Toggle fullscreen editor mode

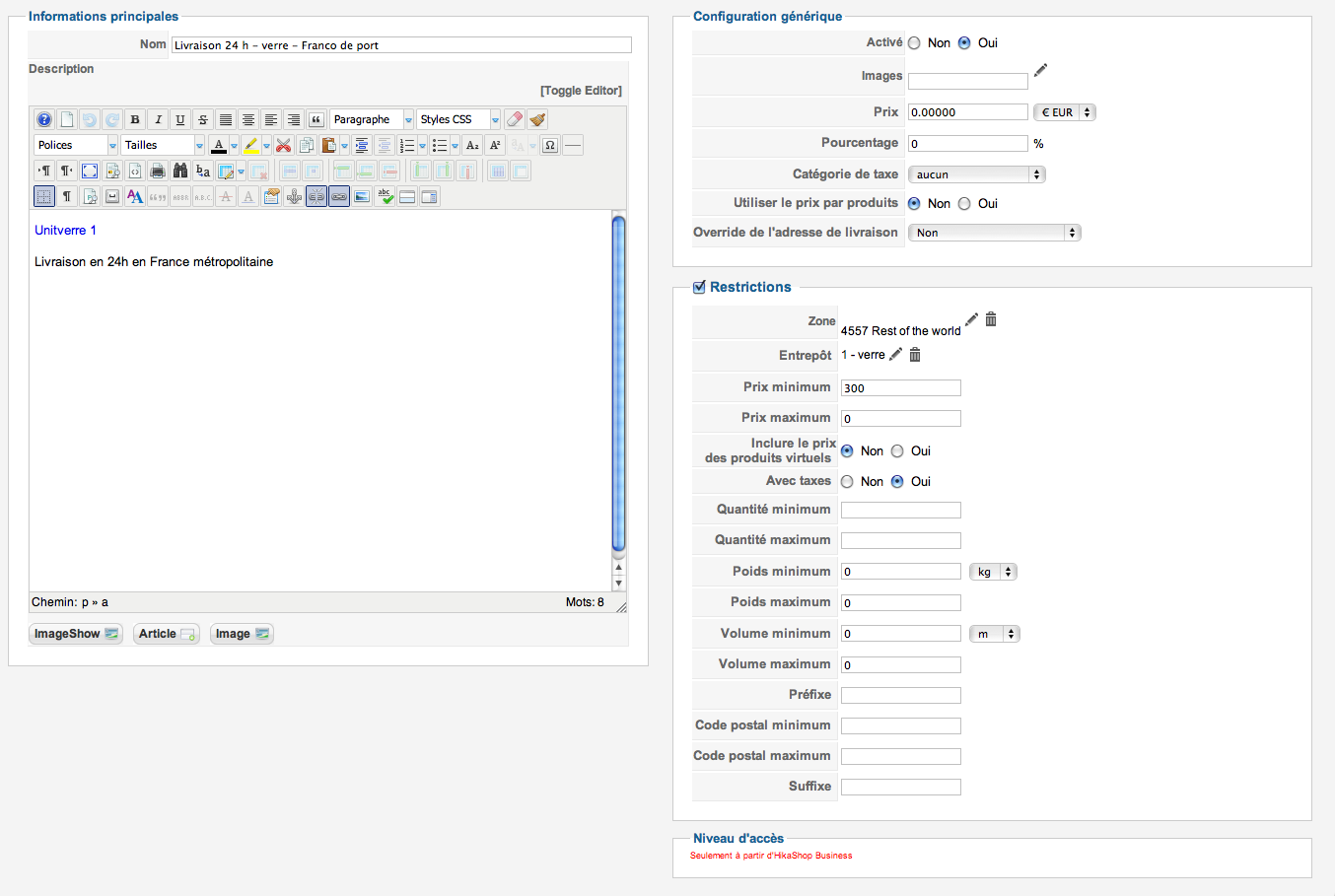[90, 171]
